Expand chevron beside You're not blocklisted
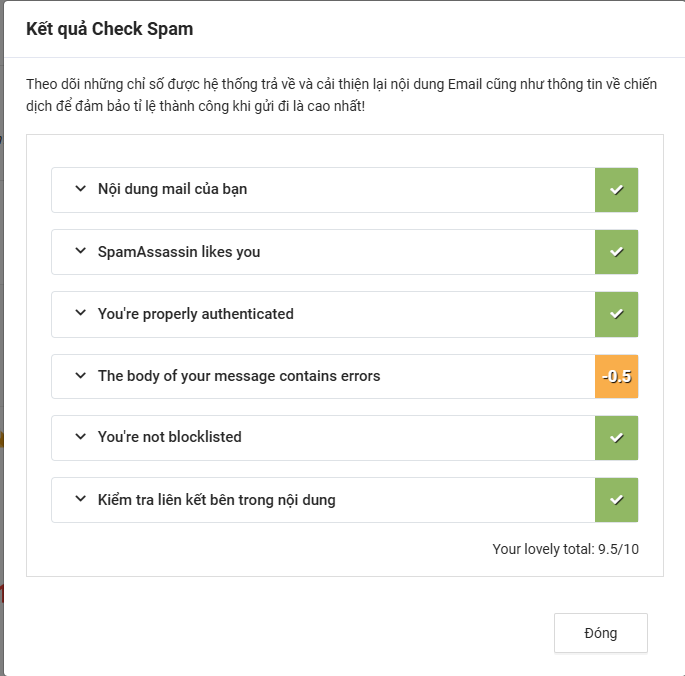Image resolution: width=685 pixels, height=676 pixels. [x=80, y=438]
